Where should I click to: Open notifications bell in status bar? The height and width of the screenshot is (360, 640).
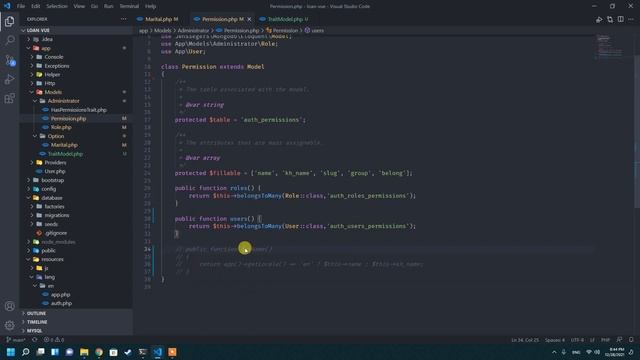pyautogui.click(x=631, y=340)
